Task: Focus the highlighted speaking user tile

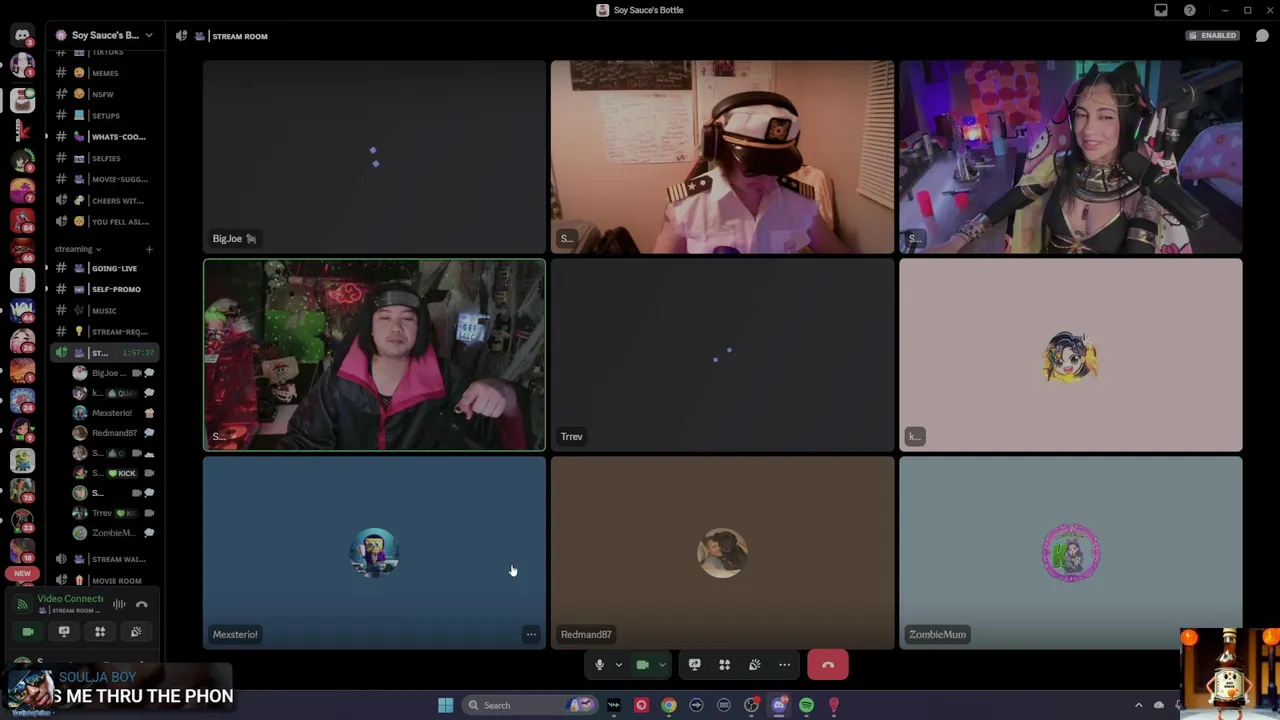Action: click(375, 355)
